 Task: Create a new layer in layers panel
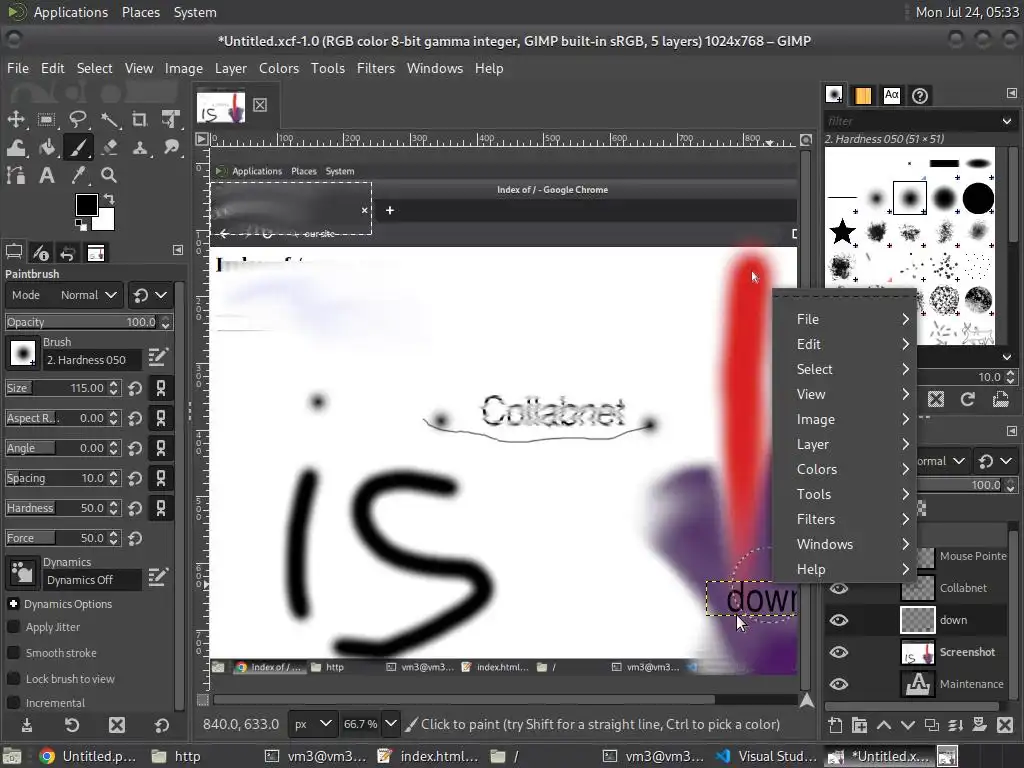click(835, 725)
